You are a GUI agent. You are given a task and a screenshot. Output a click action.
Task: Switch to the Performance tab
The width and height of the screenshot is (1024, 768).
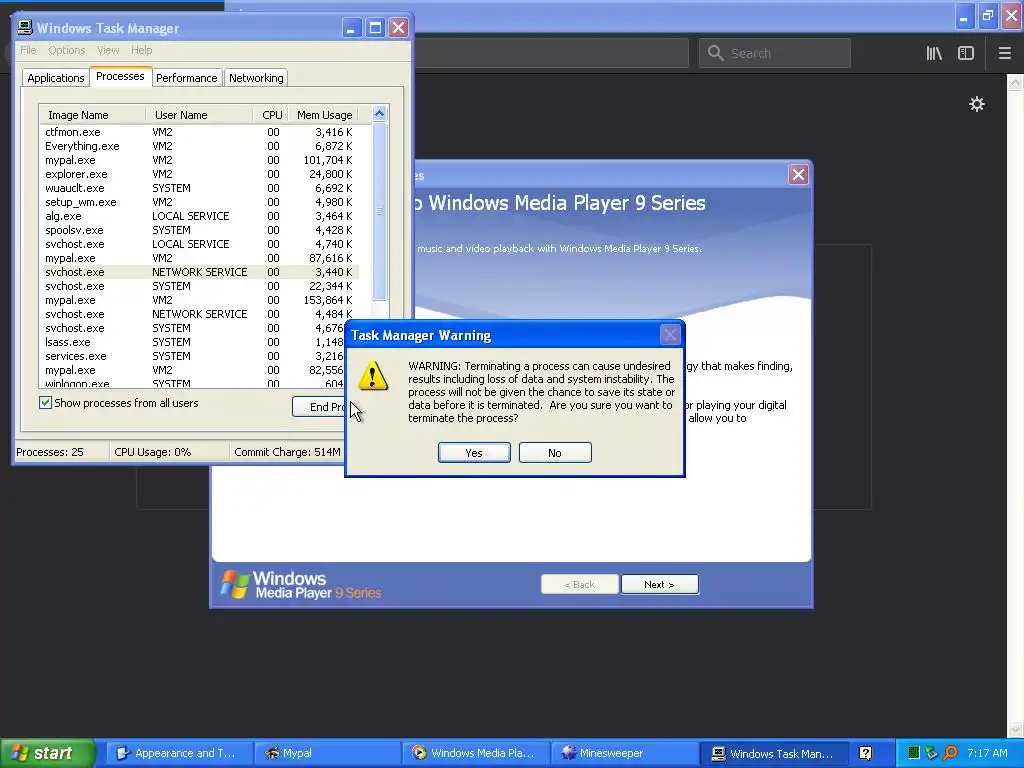(x=187, y=78)
